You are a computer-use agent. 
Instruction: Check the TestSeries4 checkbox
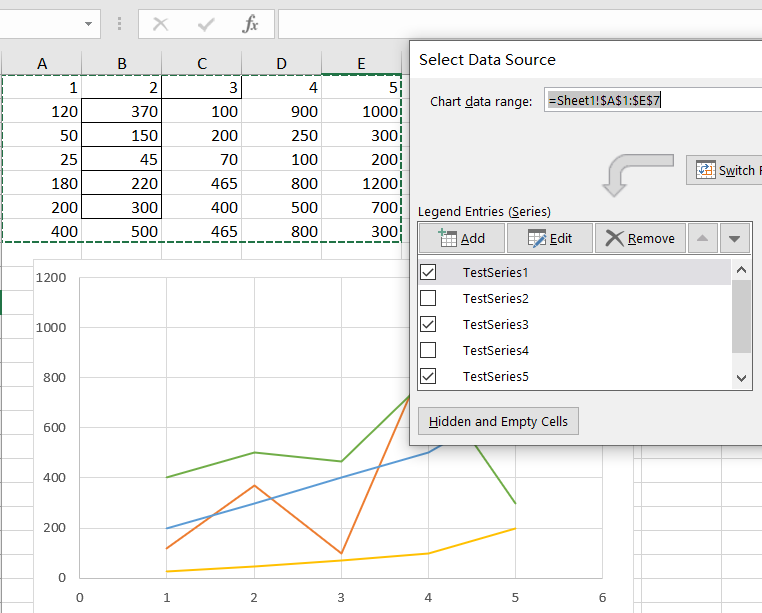pyautogui.click(x=428, y=350)
